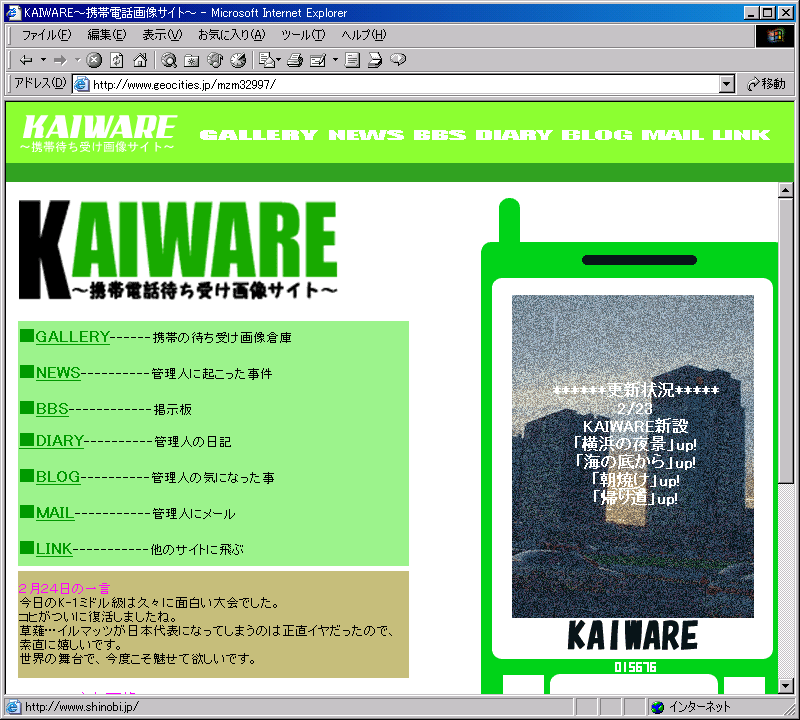Click BLOG in the top banner navigation

click(x=597, y=135)
